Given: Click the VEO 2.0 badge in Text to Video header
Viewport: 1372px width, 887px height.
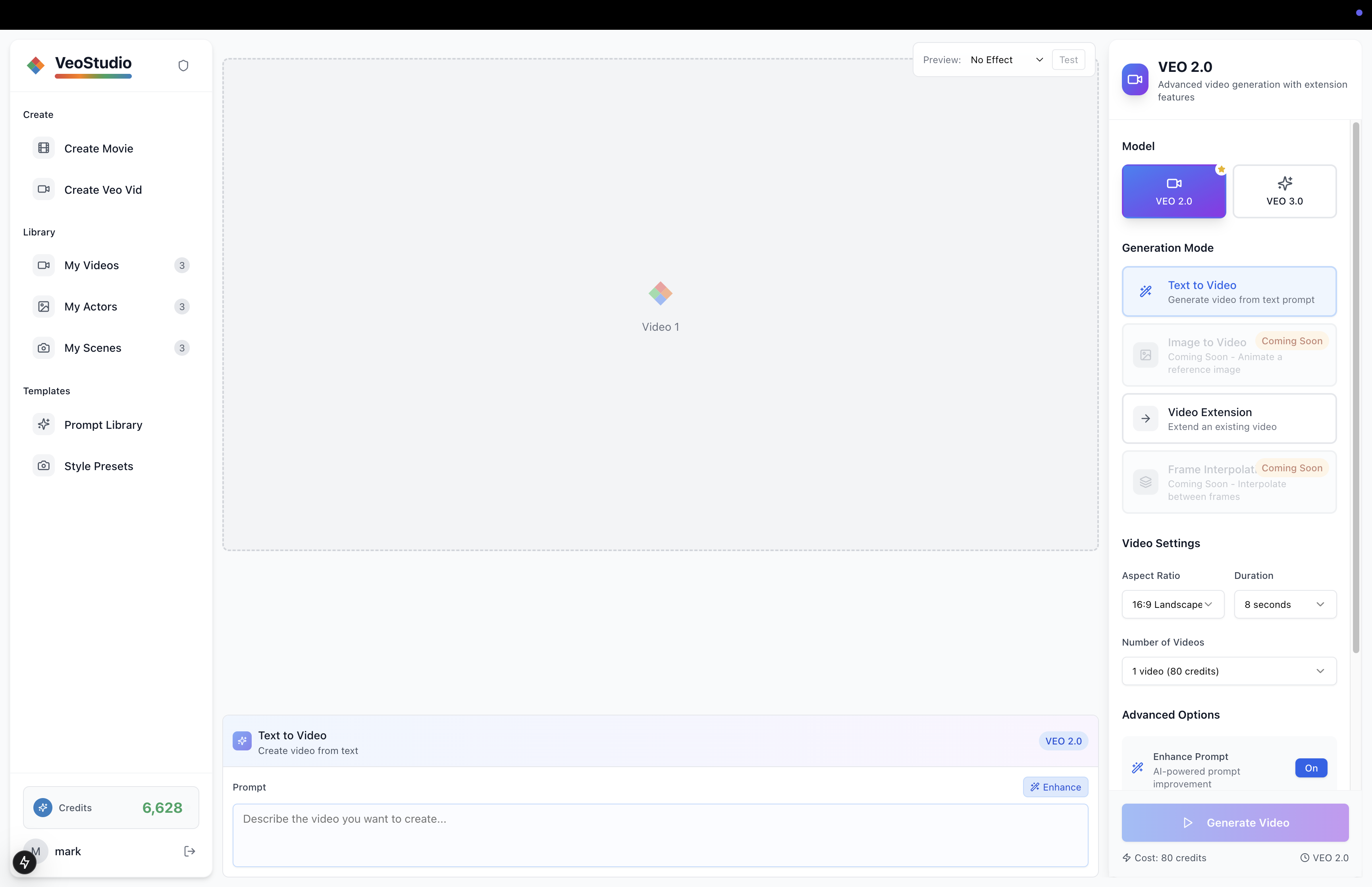Looking at the screenshot, I should click(x=1063, y=741).
